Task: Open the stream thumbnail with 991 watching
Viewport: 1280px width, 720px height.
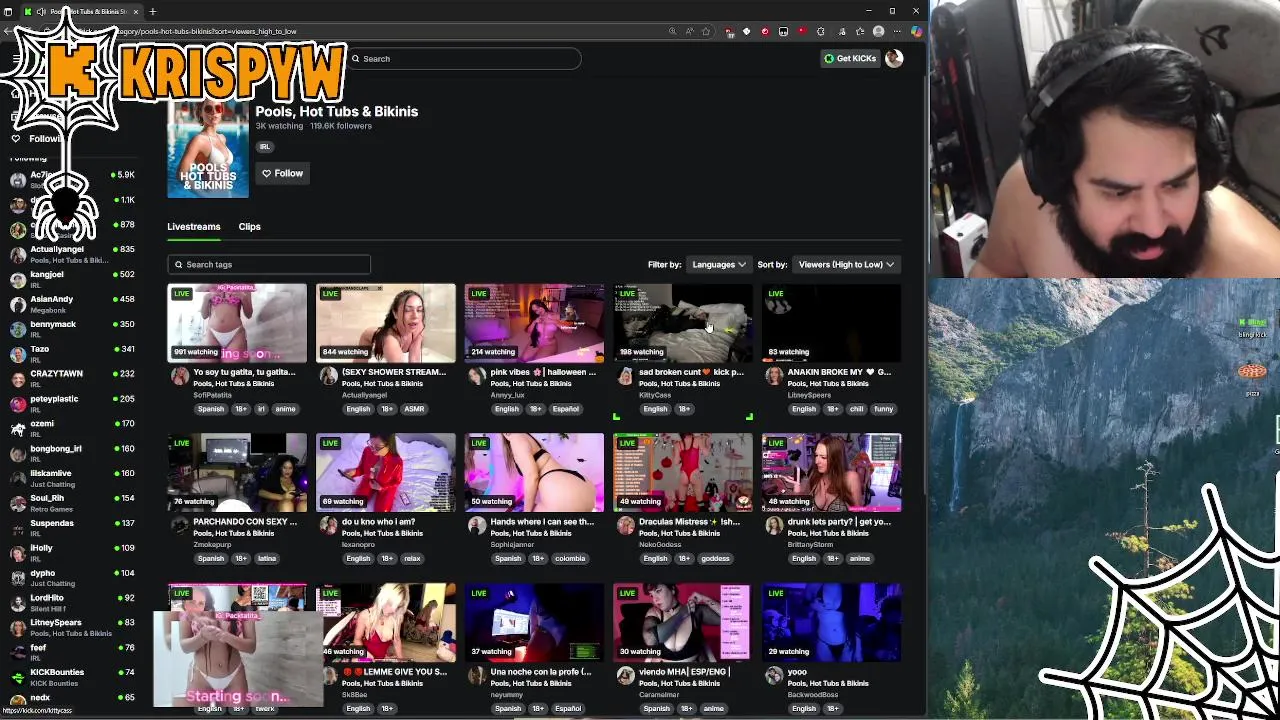Action: 237,322
